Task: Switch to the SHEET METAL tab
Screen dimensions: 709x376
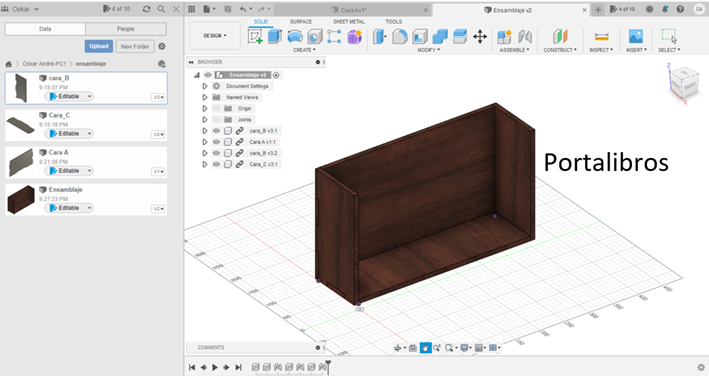Action: click(349, 21)
